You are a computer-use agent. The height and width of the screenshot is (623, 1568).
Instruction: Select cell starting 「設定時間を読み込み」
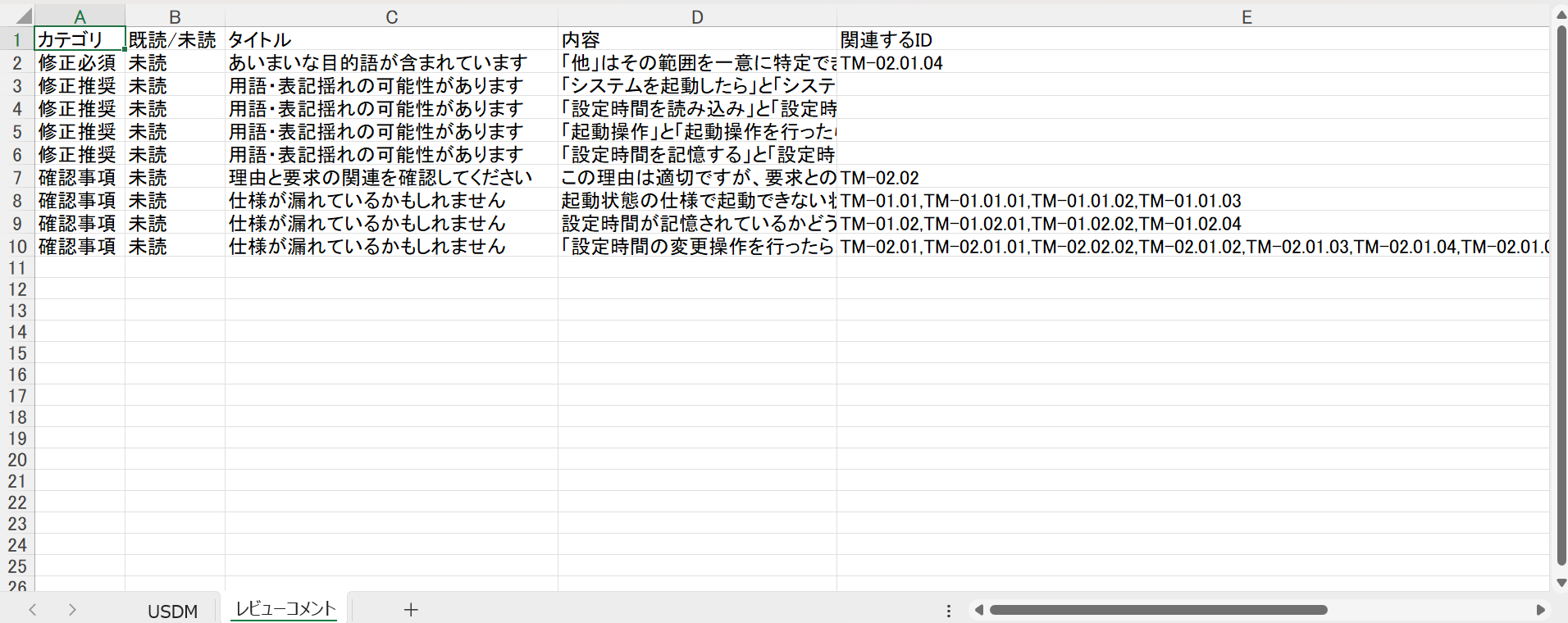(697, 108)
